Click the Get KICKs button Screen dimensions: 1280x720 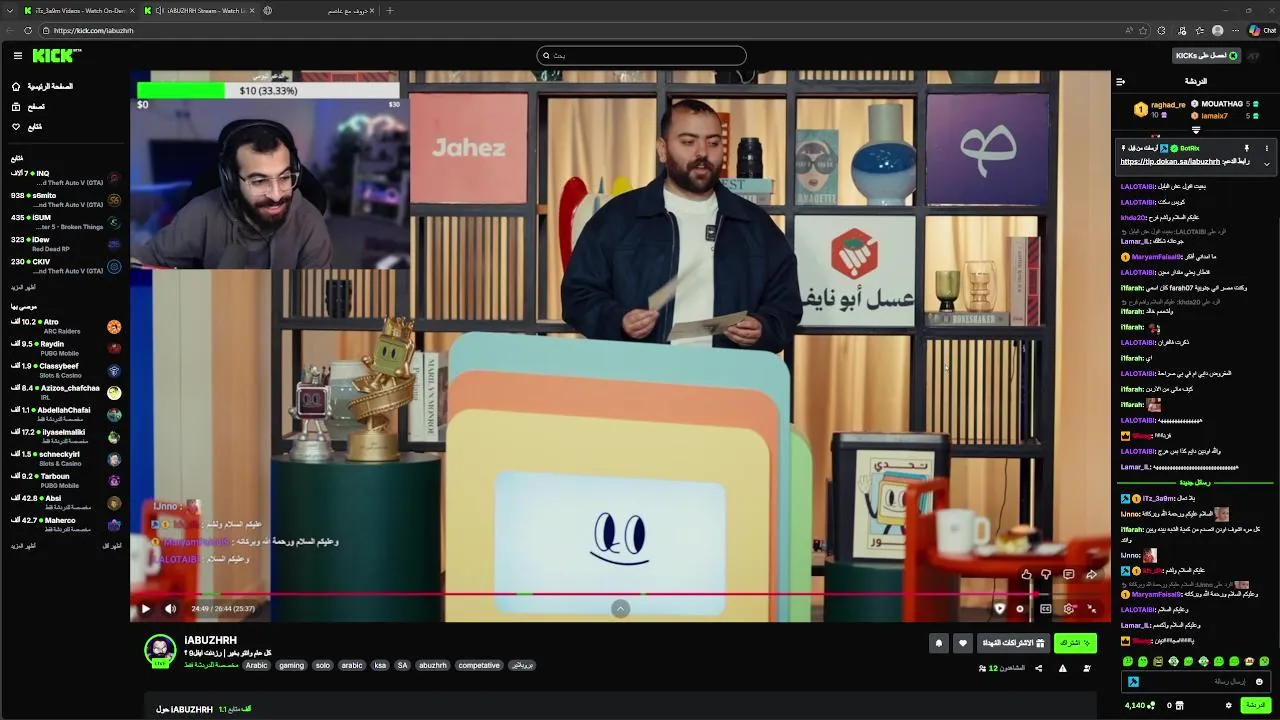click(1206, 56)
